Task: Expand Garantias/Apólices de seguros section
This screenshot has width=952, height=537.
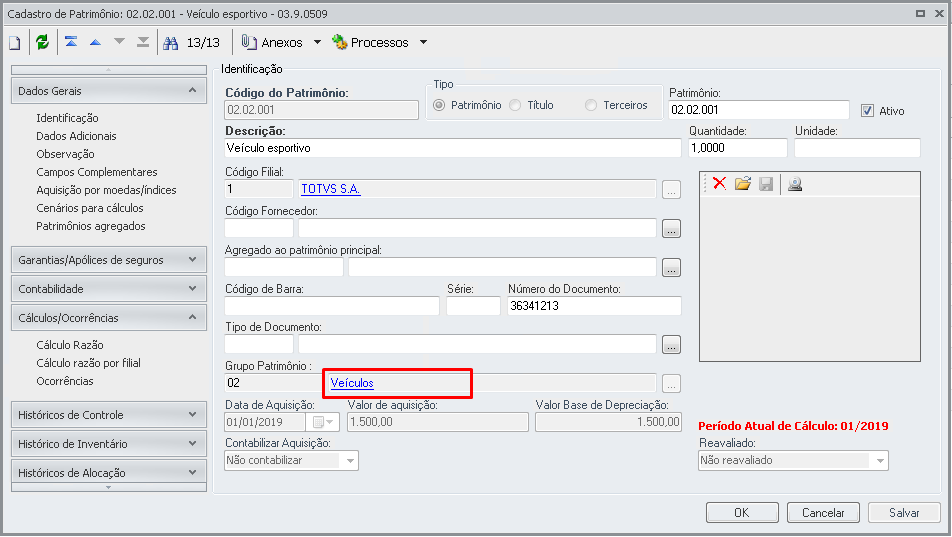Action: [x=109, y=259]
